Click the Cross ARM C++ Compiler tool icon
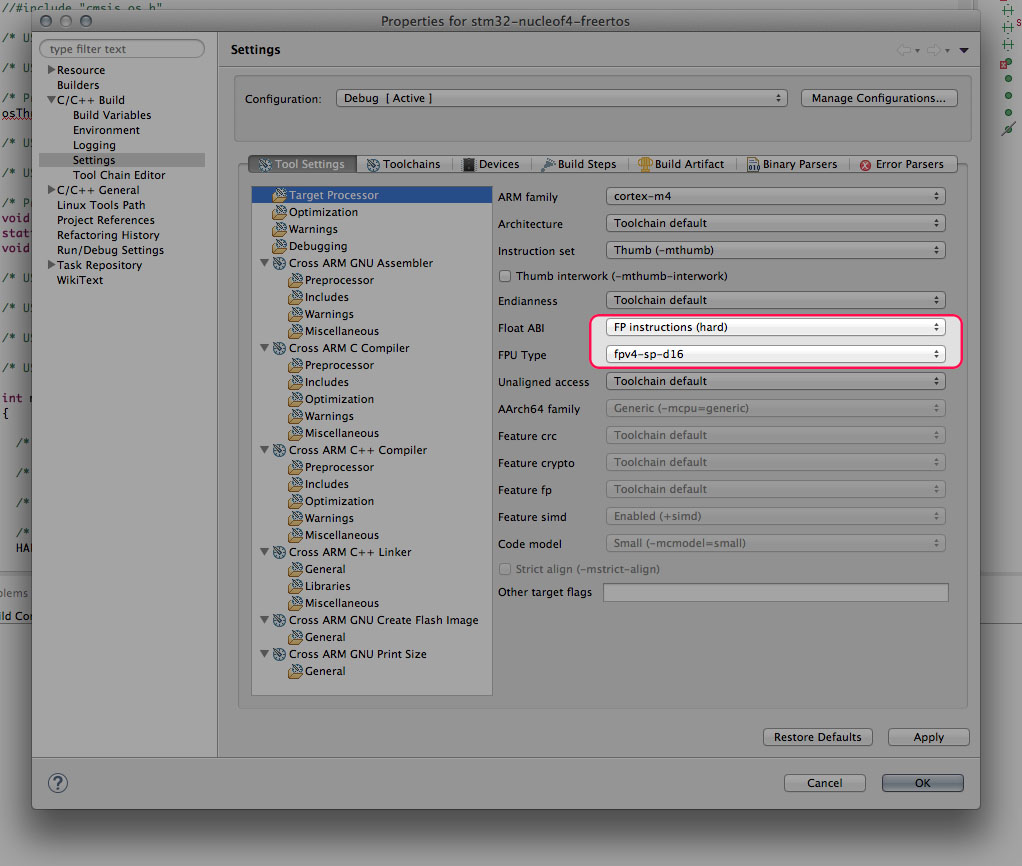The width and height of the screenshot is (1022, 866). click(x=280, y=450)
